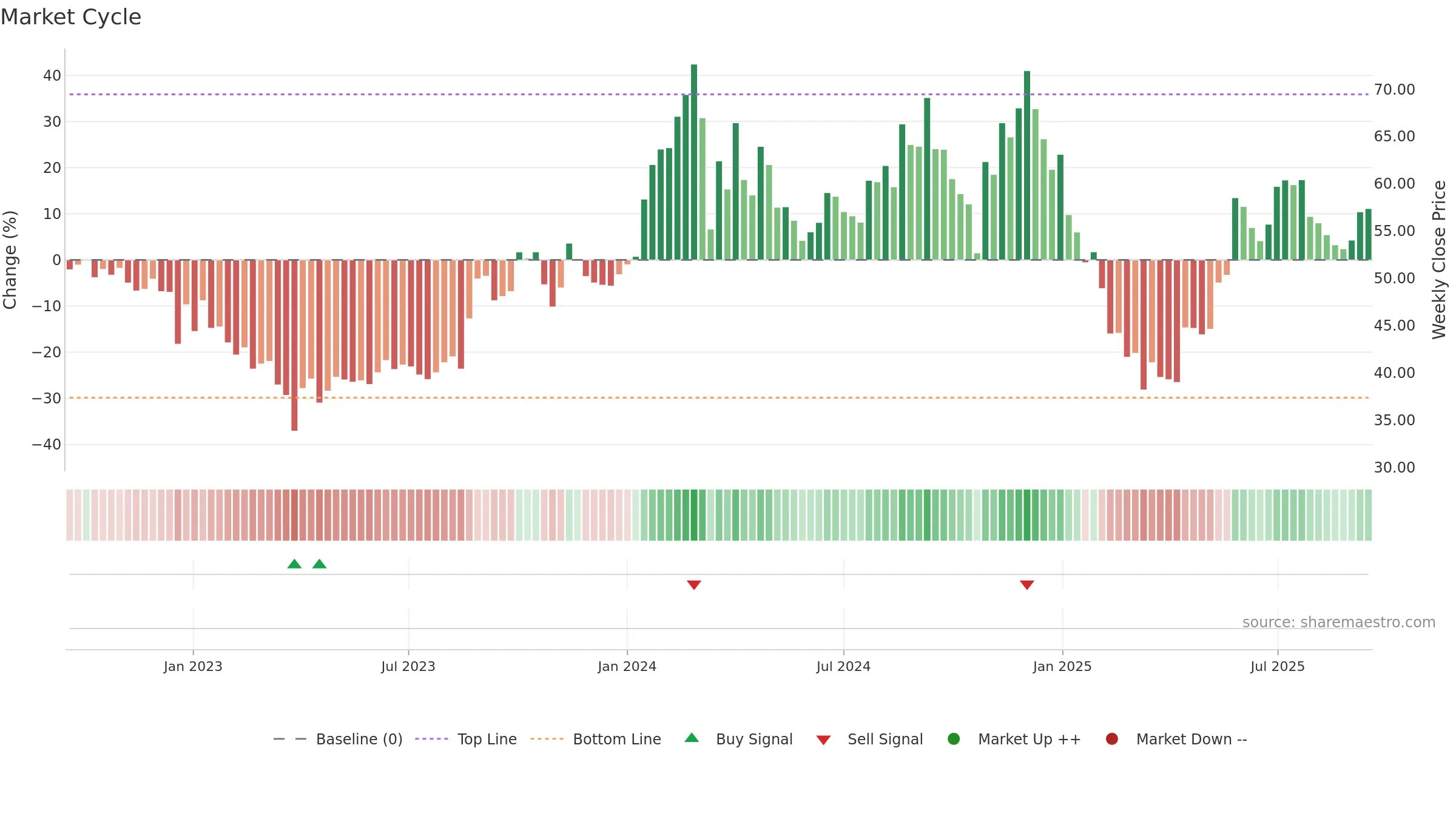Image resolution: width=1456 pixels, height=819 pixels.
Task: Toggle Baseline (0) legend entry
Action: pyautogui.click(x=338, y=739)
